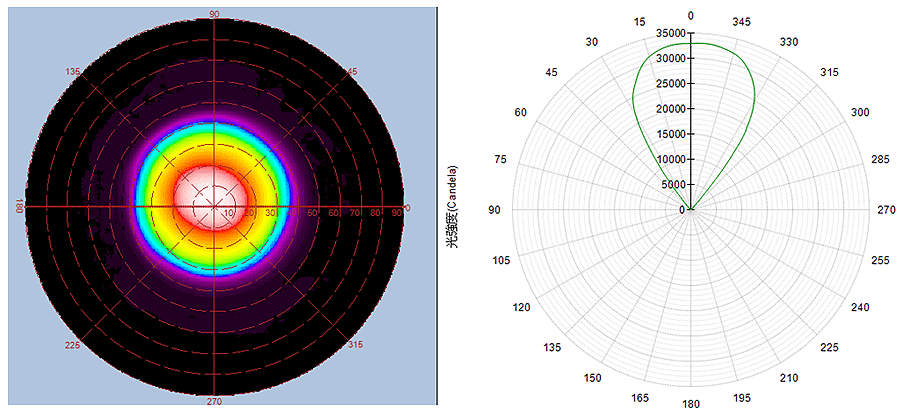Click the 240 degree angle label
Screen dimensions: 900x412
pyautogui.click(x=860, y=308)
